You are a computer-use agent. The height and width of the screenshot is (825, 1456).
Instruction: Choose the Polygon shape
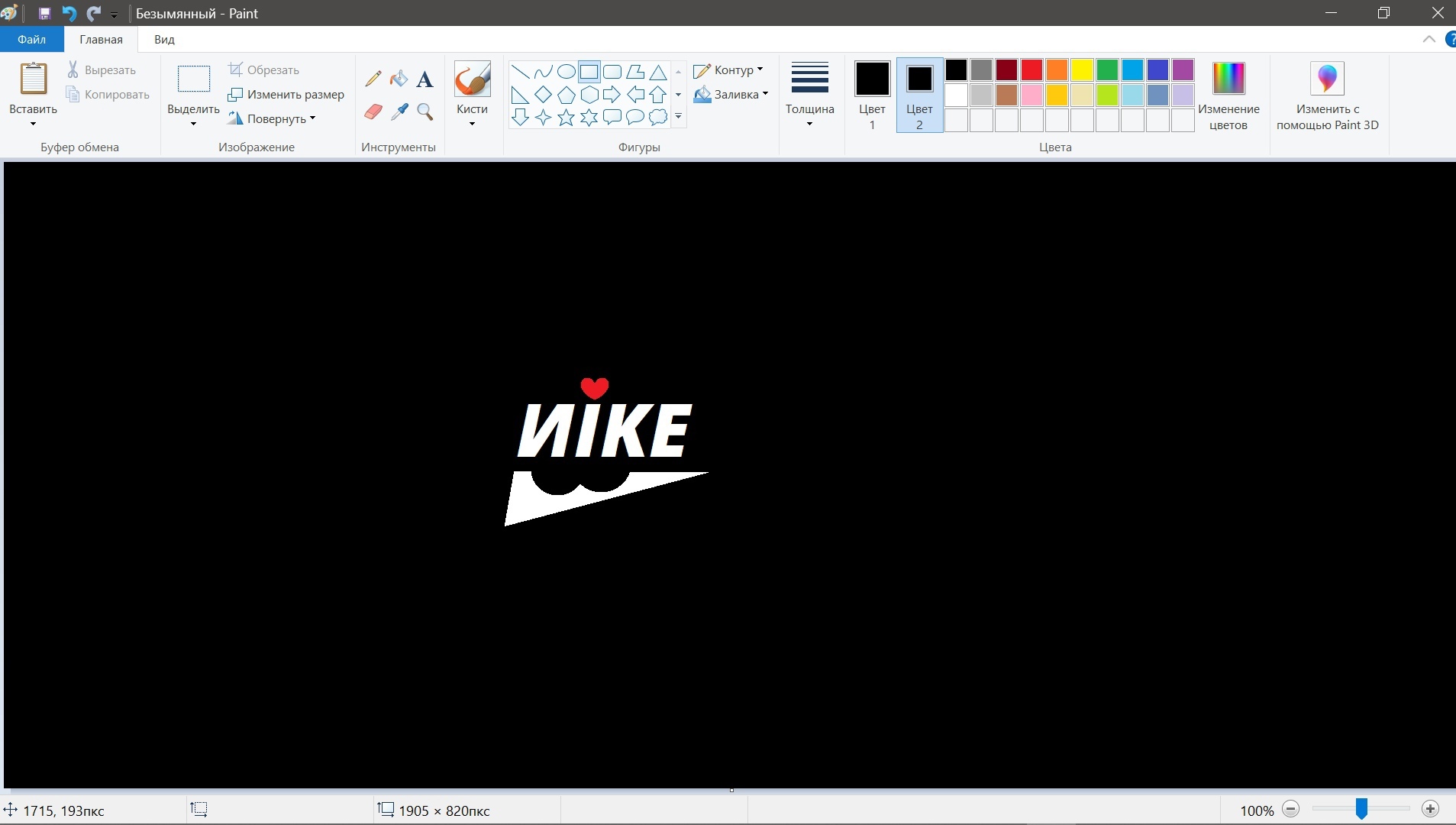634,72
